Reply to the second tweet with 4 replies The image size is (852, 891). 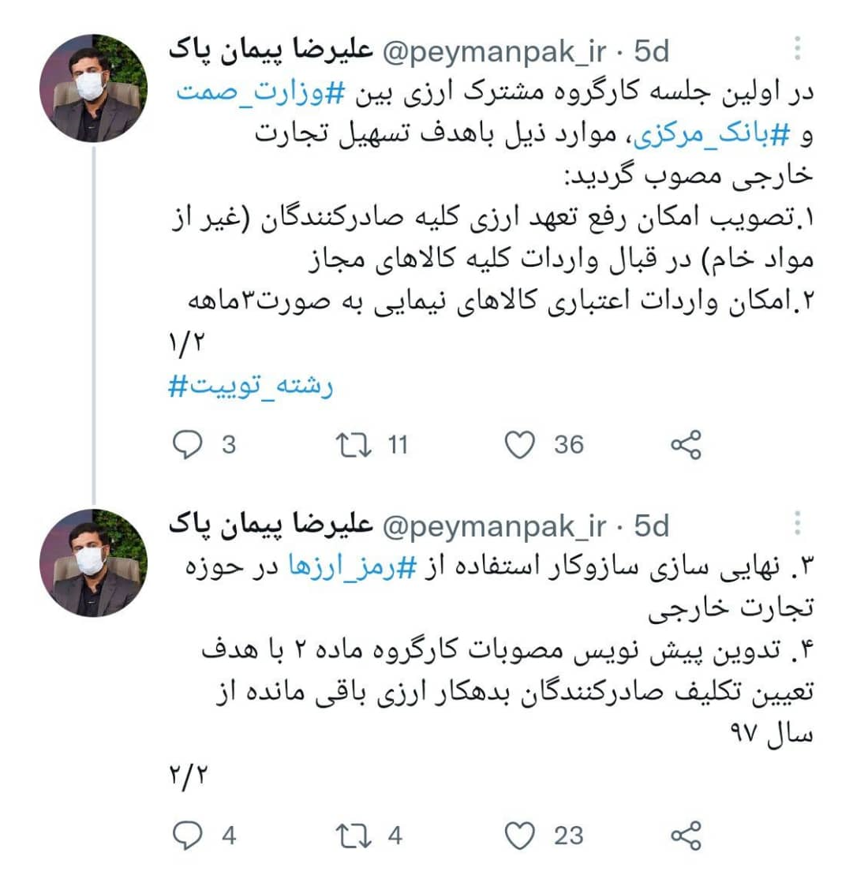click(188, 835)
